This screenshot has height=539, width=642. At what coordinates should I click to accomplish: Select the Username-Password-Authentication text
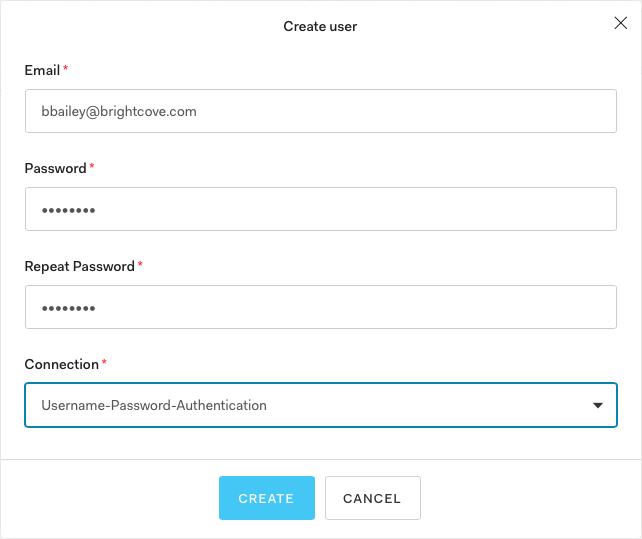click(154, 406)
